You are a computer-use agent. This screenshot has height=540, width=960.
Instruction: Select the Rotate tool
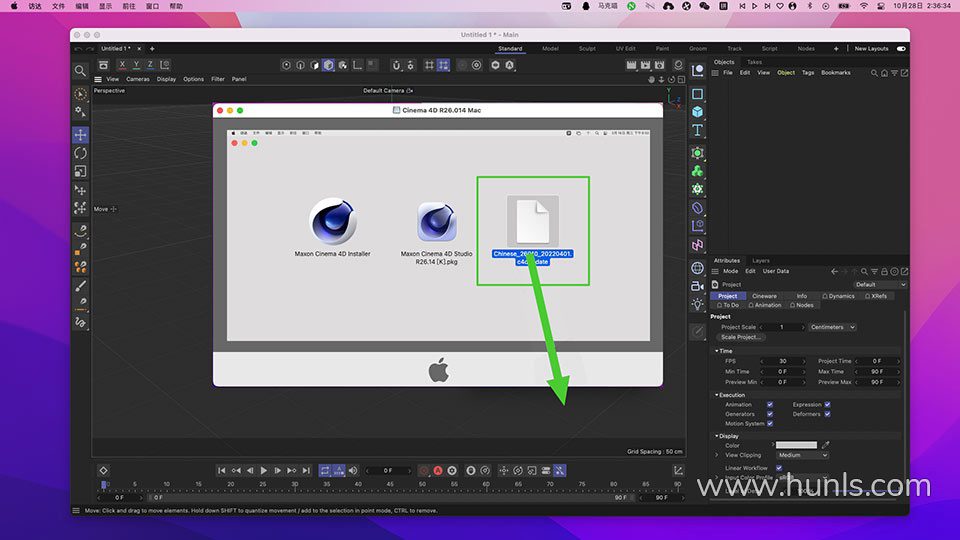tap(80, 153)
